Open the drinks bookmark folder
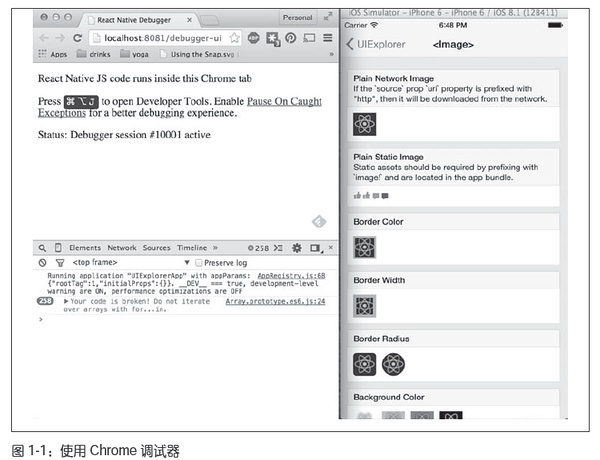The width and height of the screenshot is (600, 460). [93, 54]
